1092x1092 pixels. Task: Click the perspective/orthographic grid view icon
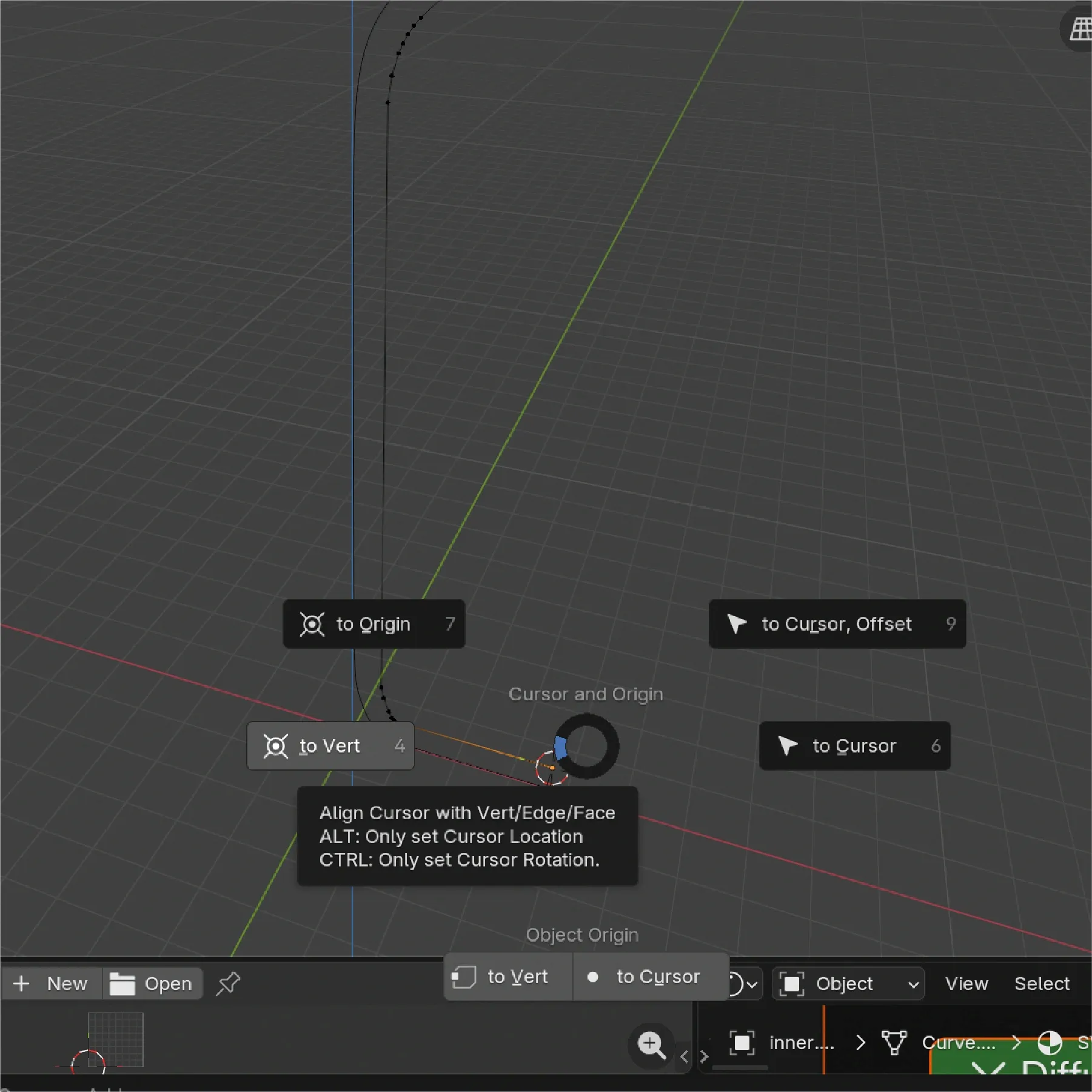click(x=1080, y=28)
